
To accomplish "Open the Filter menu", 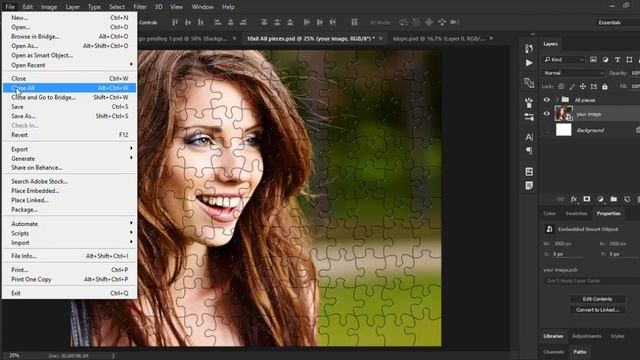I will coord(140,7).
